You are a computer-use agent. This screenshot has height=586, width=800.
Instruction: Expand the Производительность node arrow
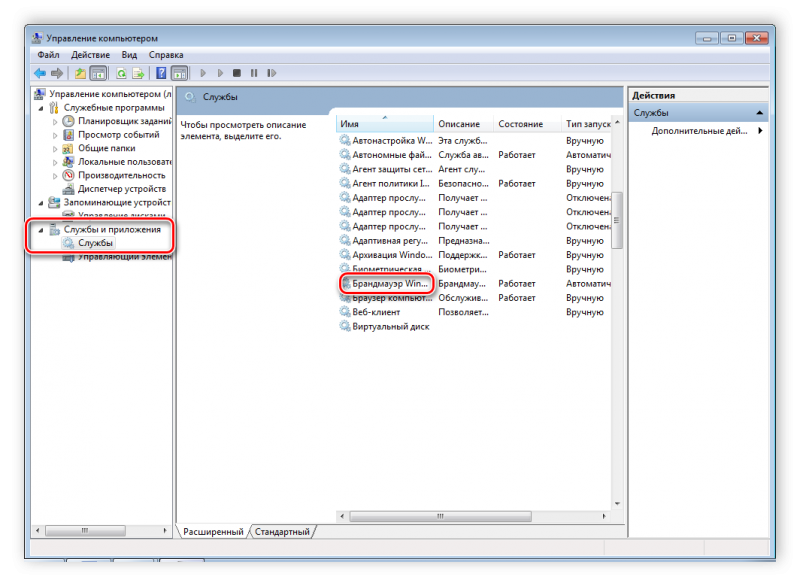pos(55,176)
